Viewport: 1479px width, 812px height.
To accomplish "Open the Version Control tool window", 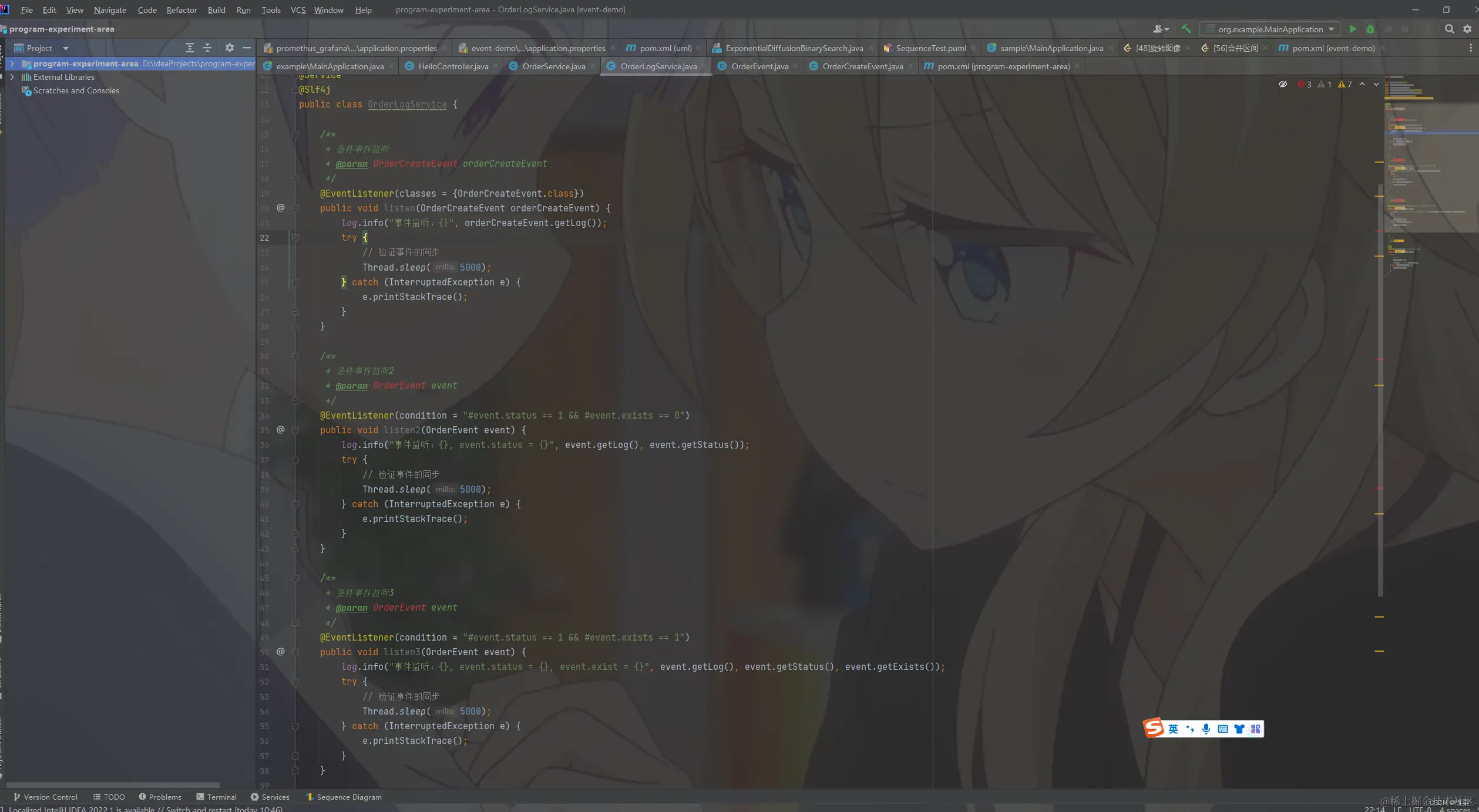I will pos(45,797).
